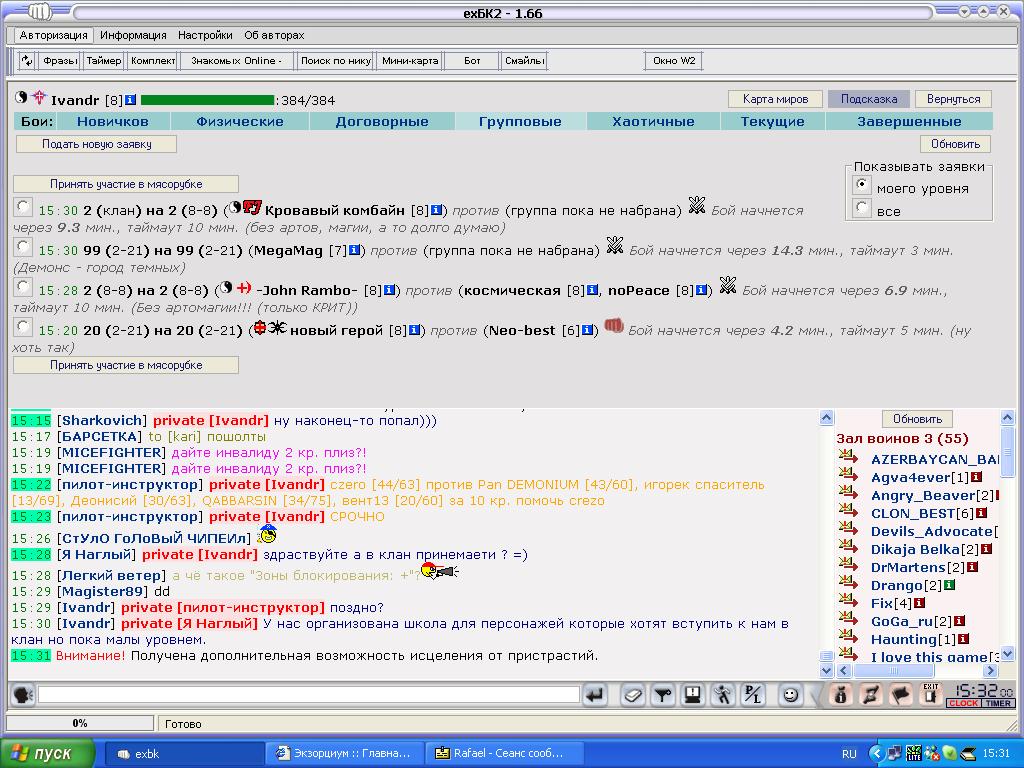
Task: Click the Подать новую заявку button
Action: click(97, 144)
